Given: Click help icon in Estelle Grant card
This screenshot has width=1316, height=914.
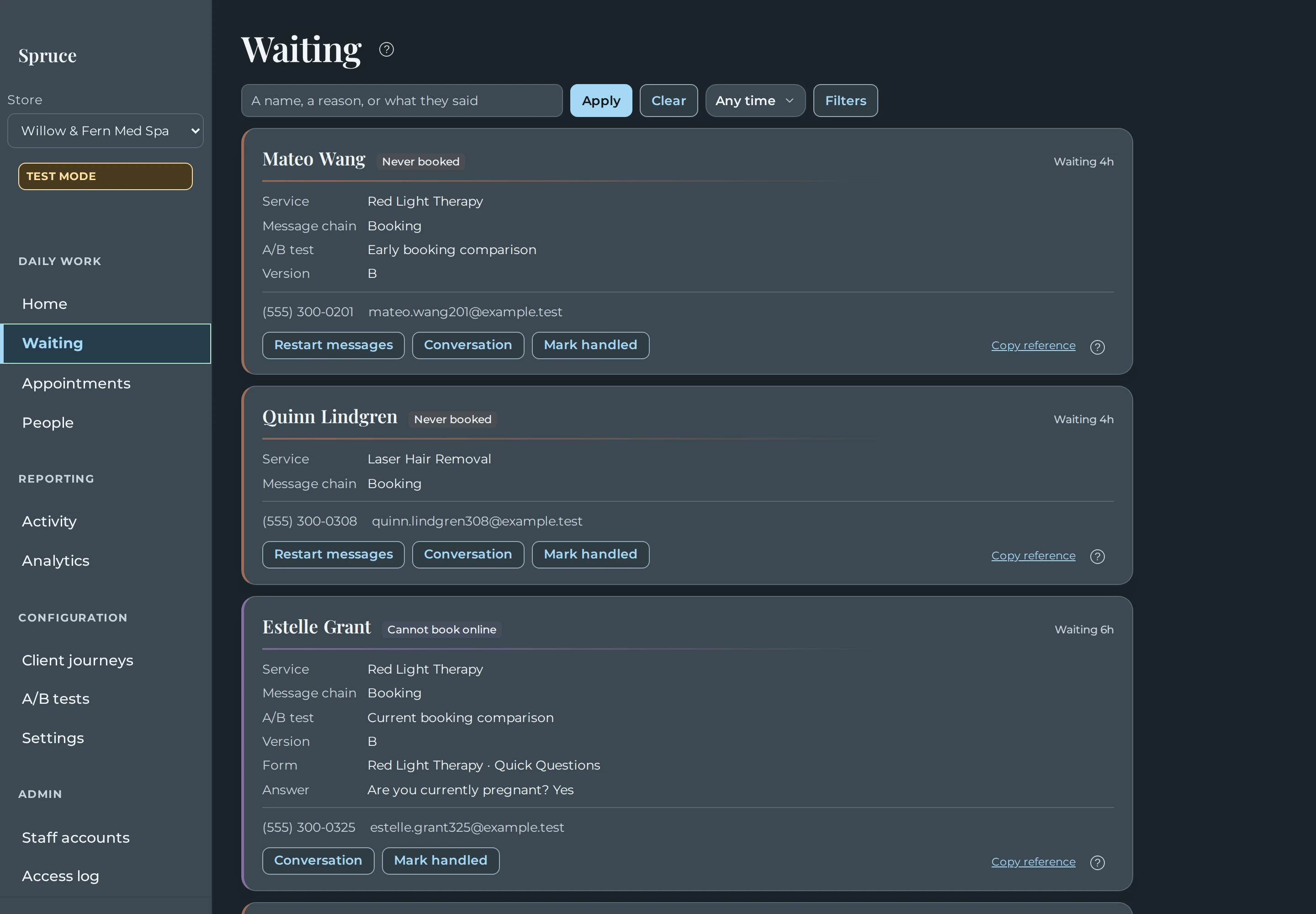Looking at the screenshot, I should [x=1097, y=863].
